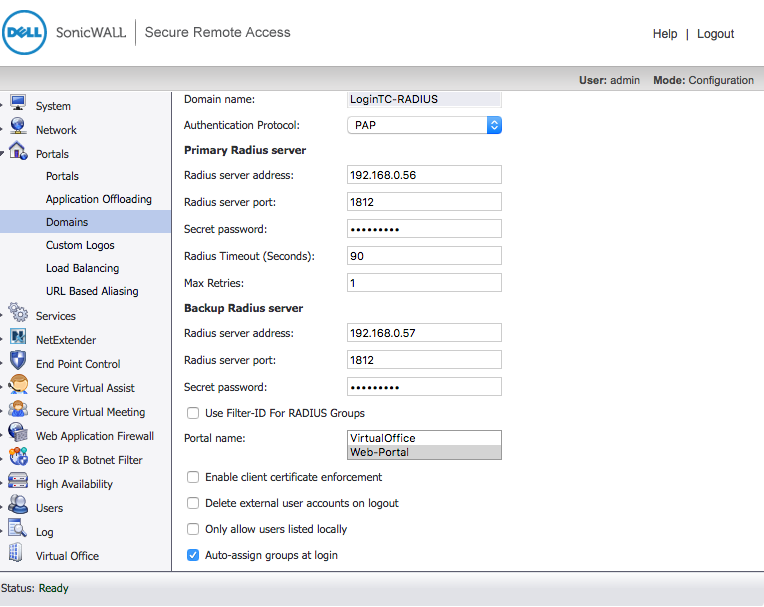Click the NetExtender icon
The image size is (764, 607).
(18, 337)
